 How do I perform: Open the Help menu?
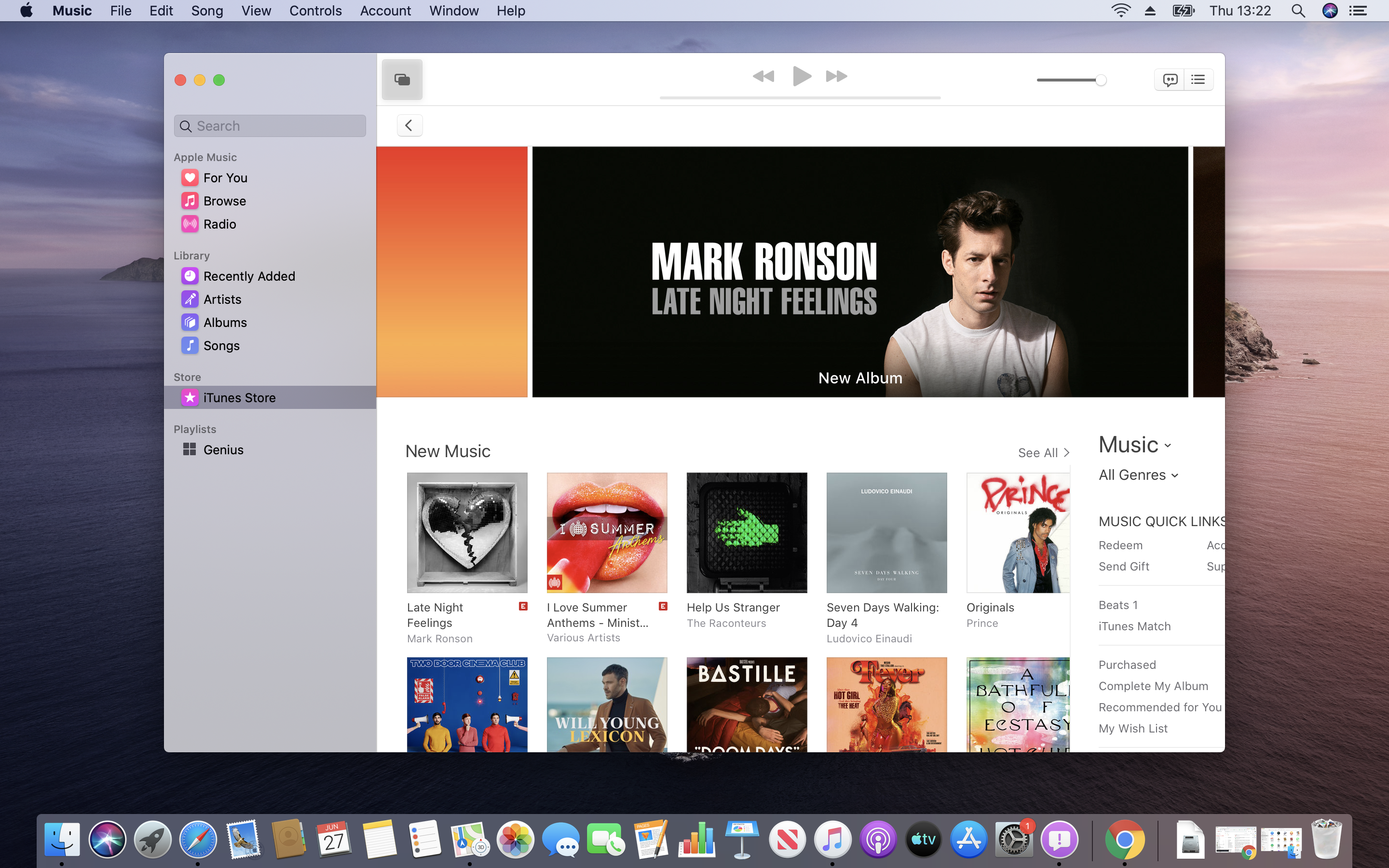pos(510,11)
